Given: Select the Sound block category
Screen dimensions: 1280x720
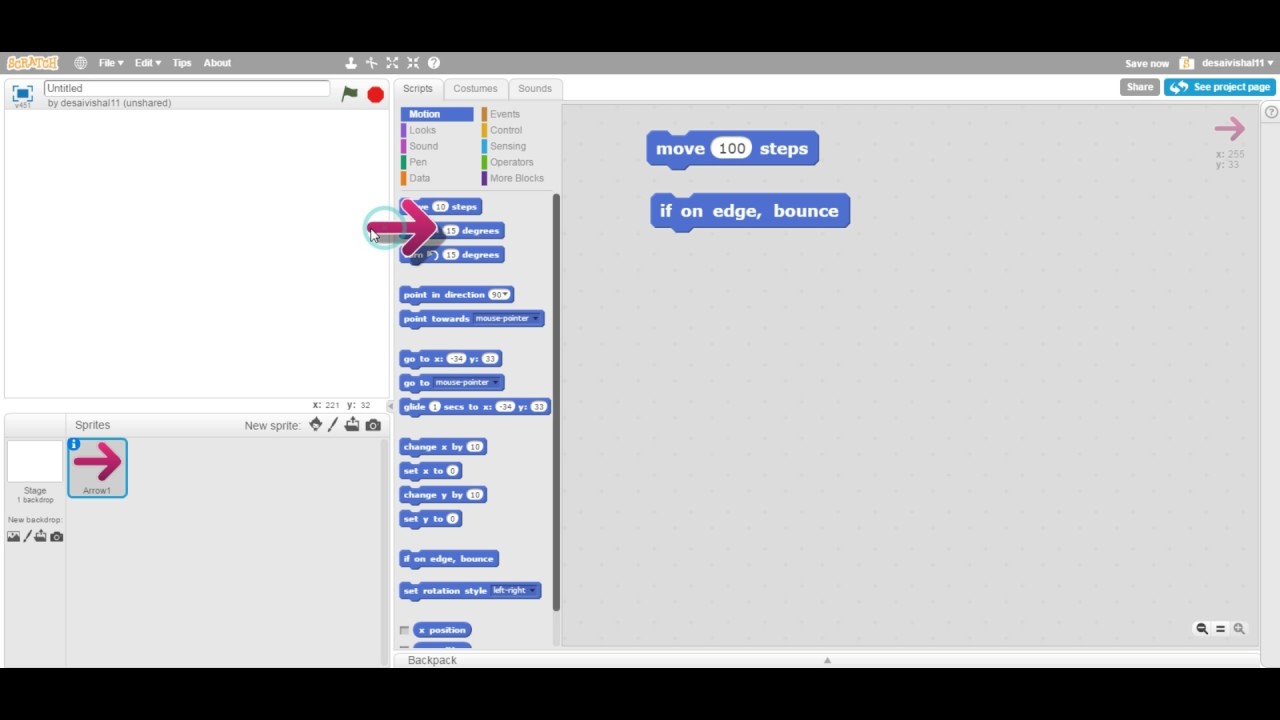Looking at the screenshot, I should 423,146.
